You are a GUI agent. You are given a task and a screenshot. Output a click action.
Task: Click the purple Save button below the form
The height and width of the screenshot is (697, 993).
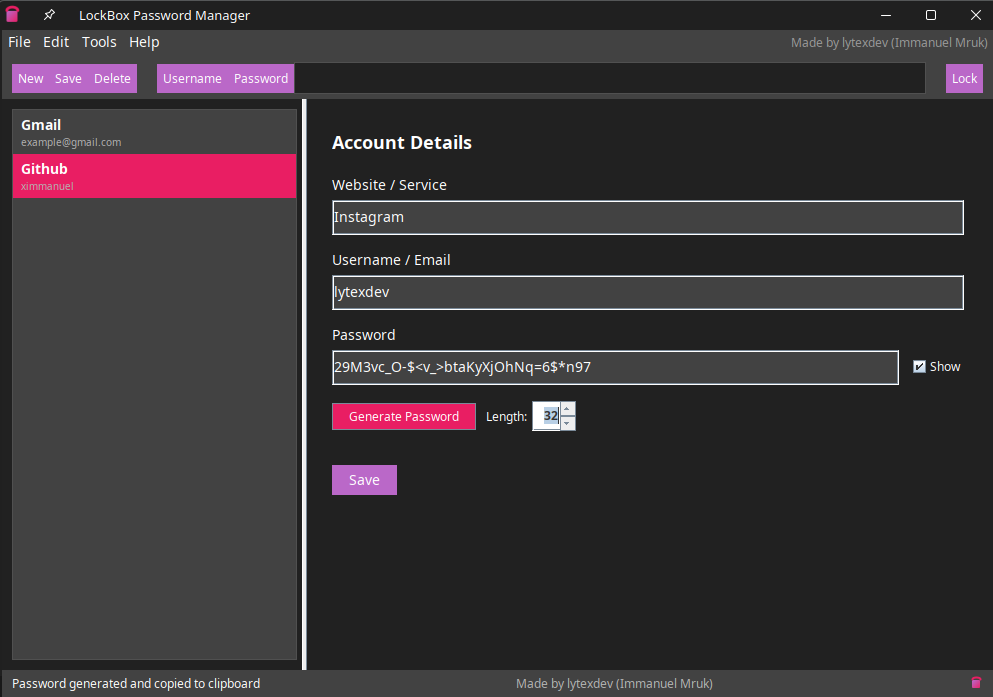(364, 480)
